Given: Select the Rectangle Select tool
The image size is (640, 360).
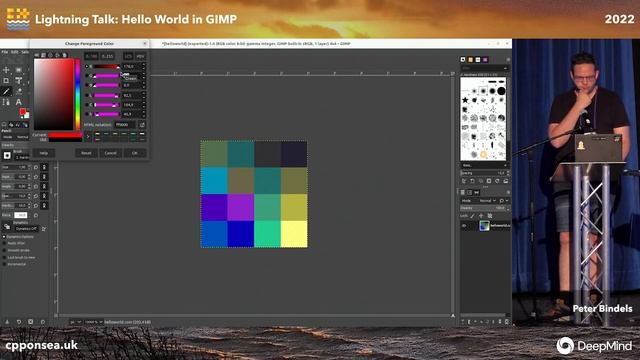Looking at the screenshot, I should (x=19, y=70).
